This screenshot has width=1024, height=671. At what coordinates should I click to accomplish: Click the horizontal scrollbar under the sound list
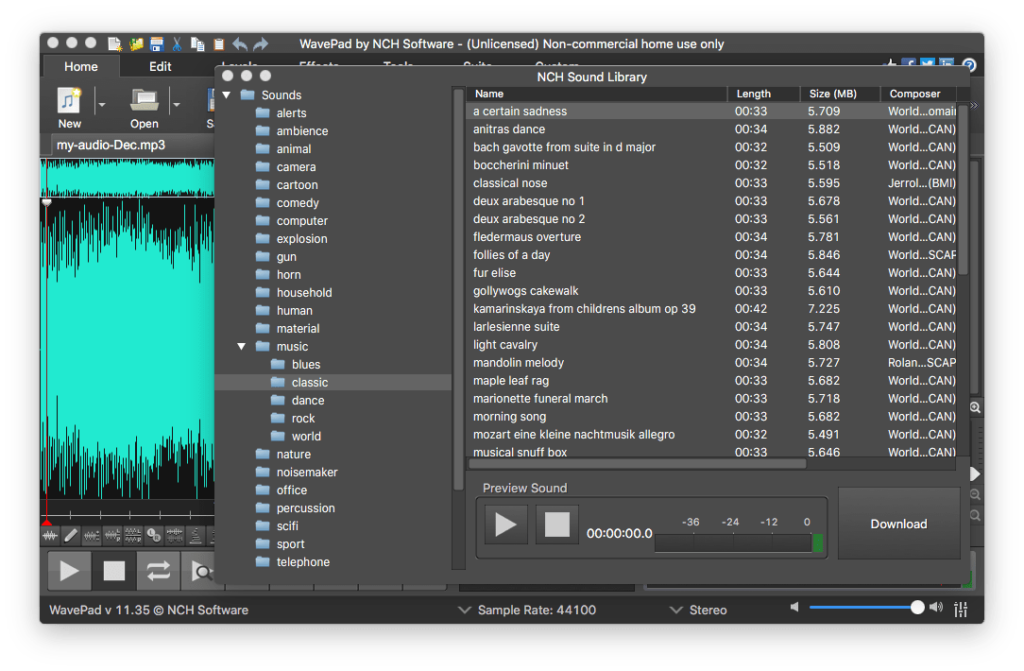point(638,464)
